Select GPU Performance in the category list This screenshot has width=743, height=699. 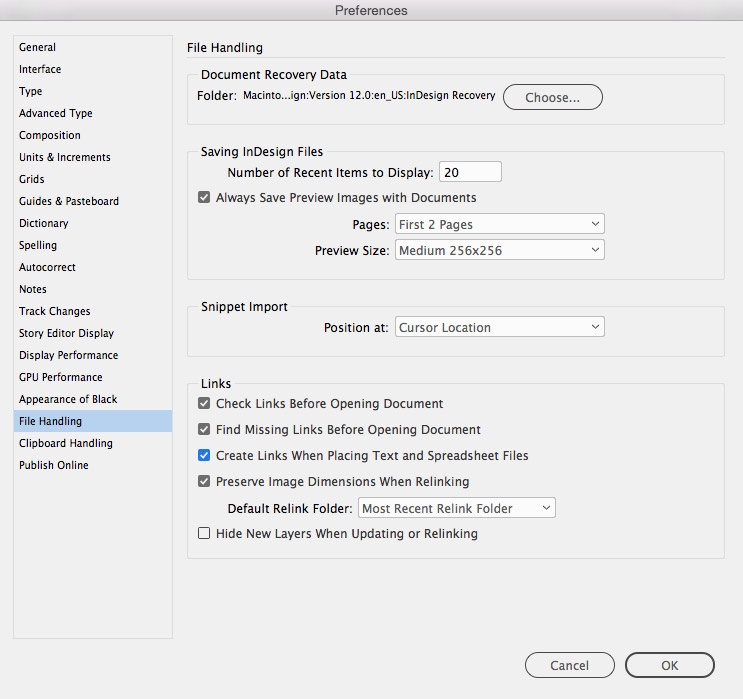[61, 377]
